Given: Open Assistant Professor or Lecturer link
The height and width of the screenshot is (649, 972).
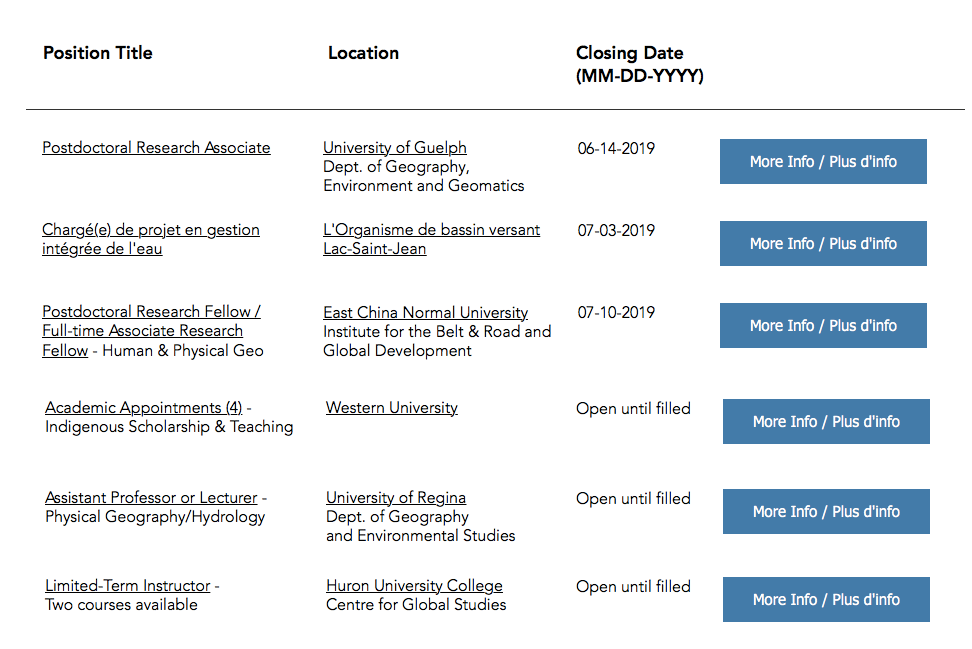Looking at the screenshot, I should 151,498.
